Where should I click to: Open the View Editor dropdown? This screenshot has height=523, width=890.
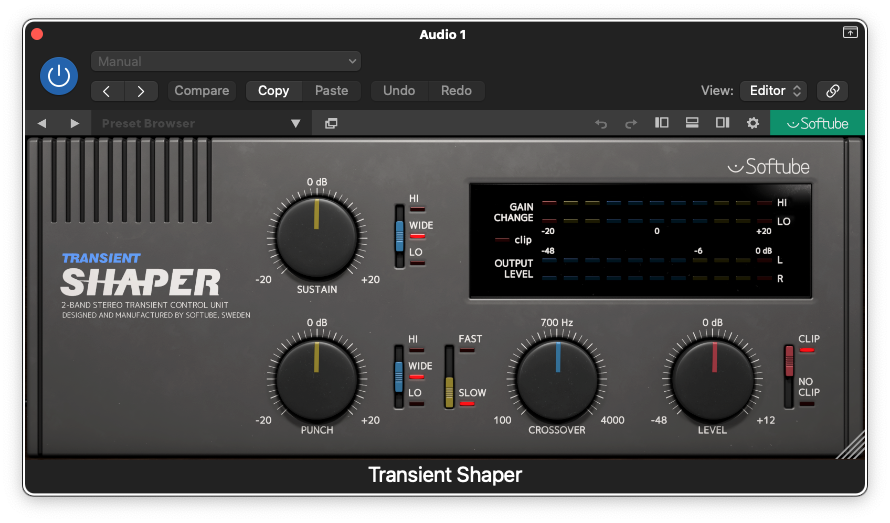[x=774, y=91]
